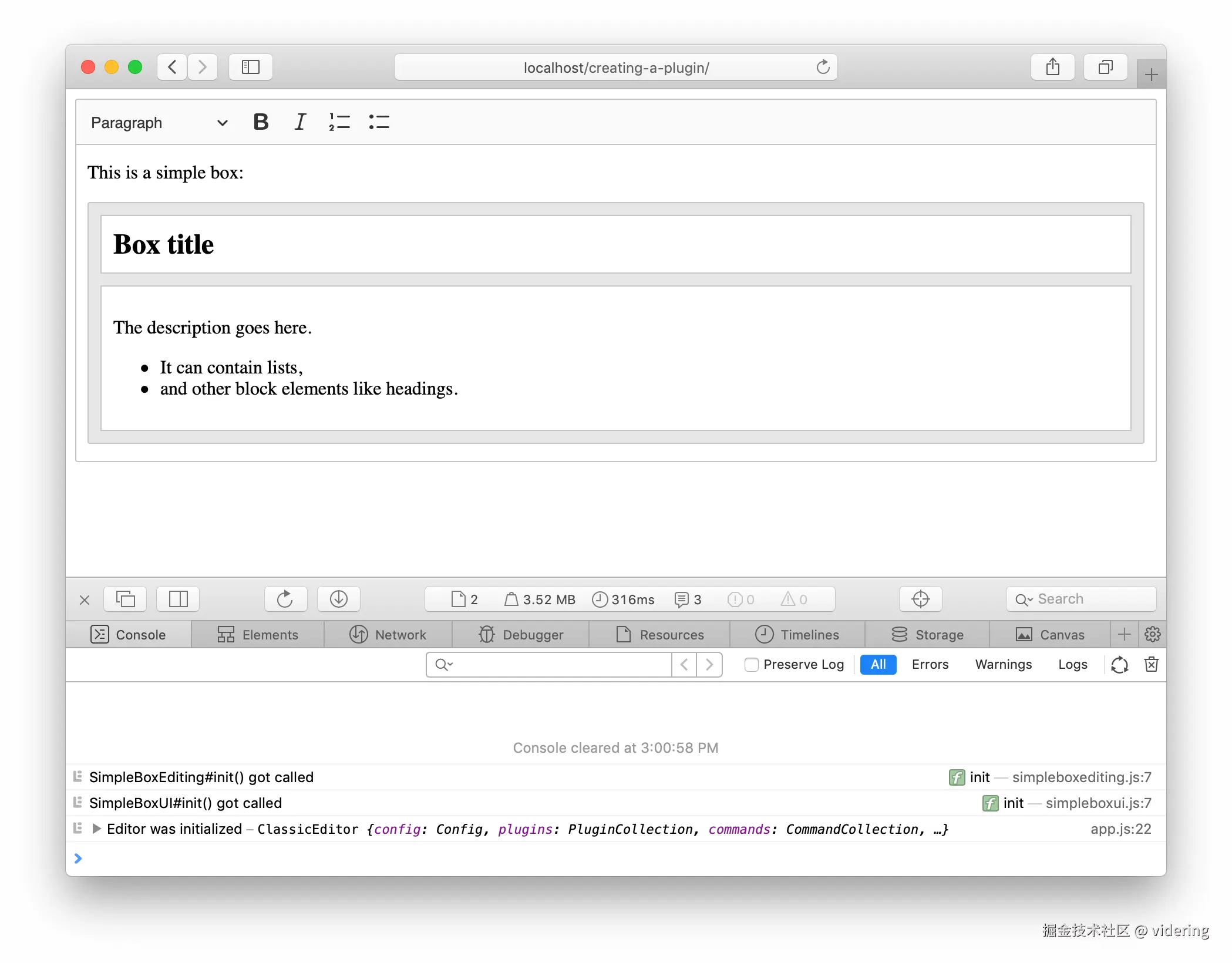The height and width of the screenshot is (963, 1232).
Task: Click the download web archive icon
Action: pyautogui.click(x=339, y=599)
